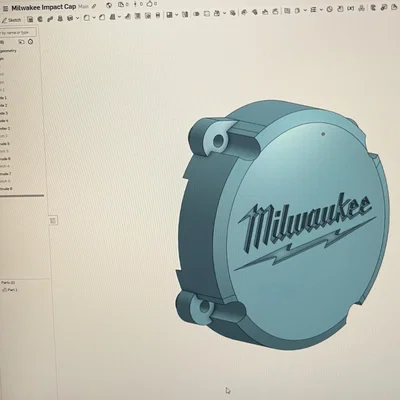
Task: Select Part 1 in parts list
Action: tap(10, 290)
